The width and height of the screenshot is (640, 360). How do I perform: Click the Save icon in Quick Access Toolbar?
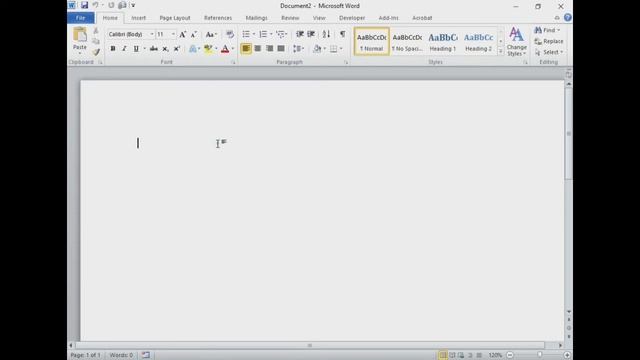point(84,5)
